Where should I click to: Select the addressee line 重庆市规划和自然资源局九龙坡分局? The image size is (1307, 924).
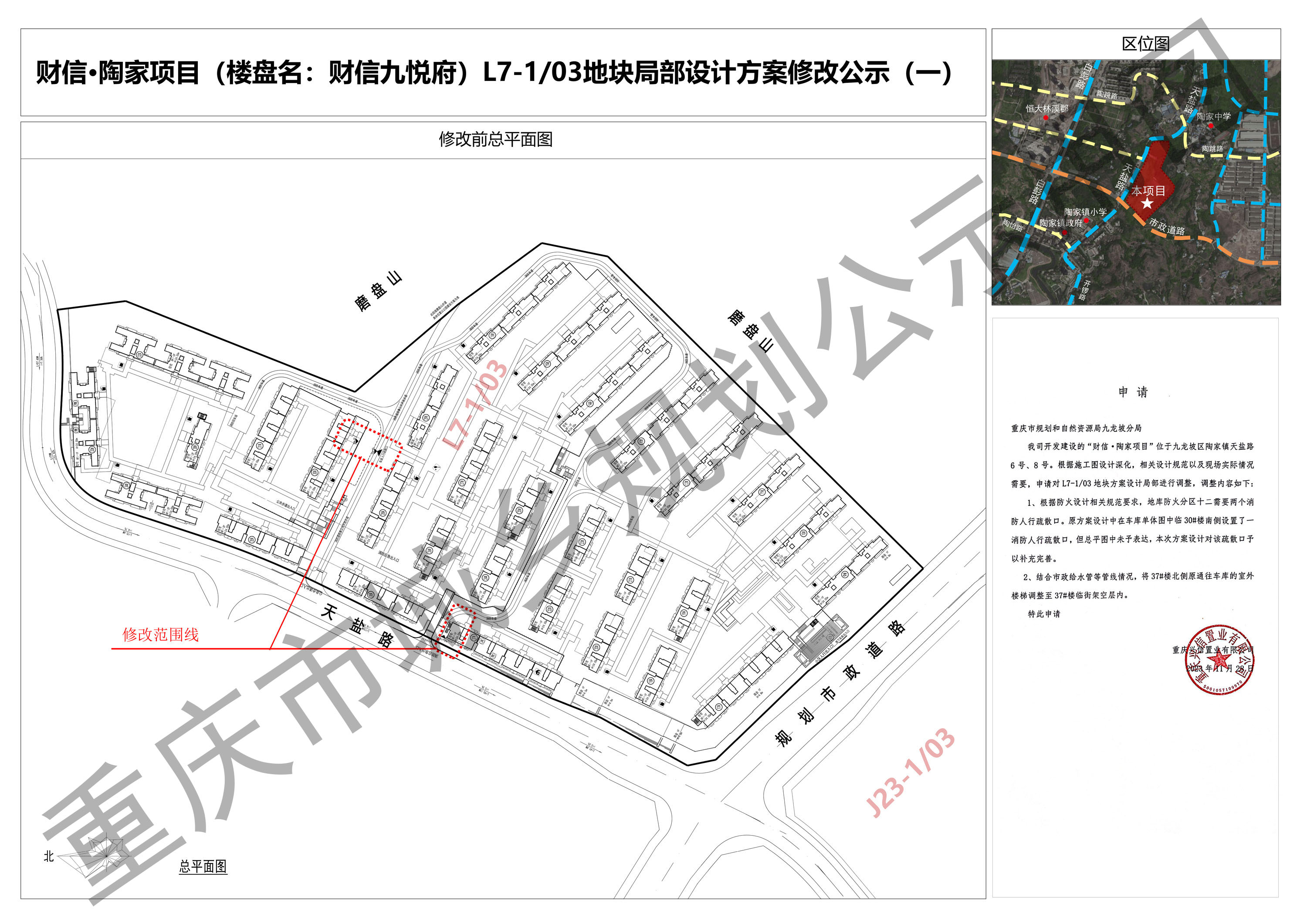(1076, 428)
